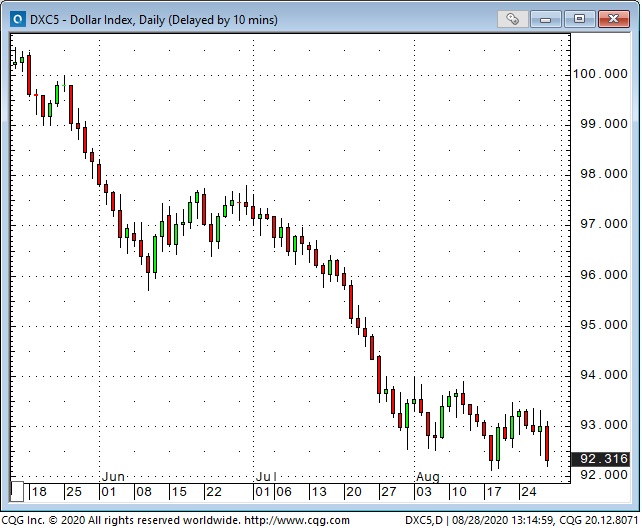Click date label 27 on time axis
The image size is (642, 528).
[x=389, y=492]
